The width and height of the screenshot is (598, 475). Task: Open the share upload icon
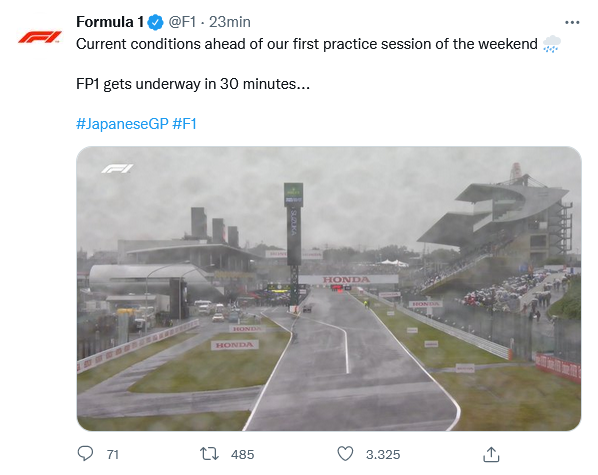pyautogui.click(x=491, y=454)
